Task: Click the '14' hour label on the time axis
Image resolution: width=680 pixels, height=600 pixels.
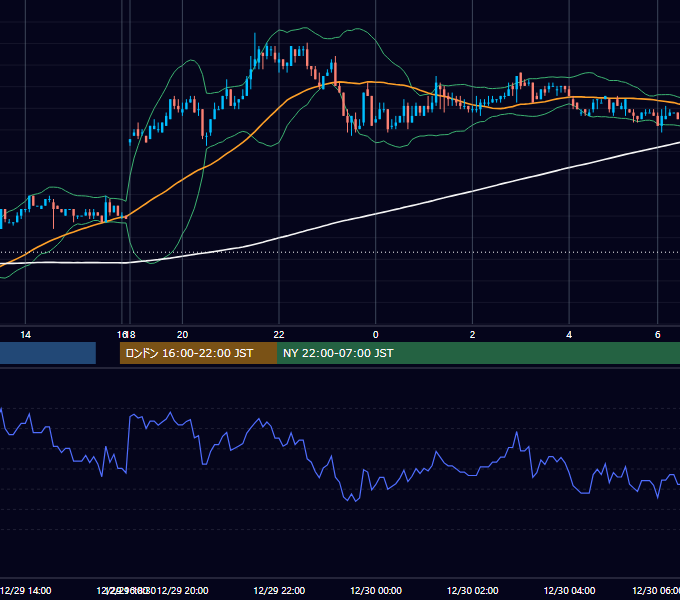Action: click(x=26, y=335)
